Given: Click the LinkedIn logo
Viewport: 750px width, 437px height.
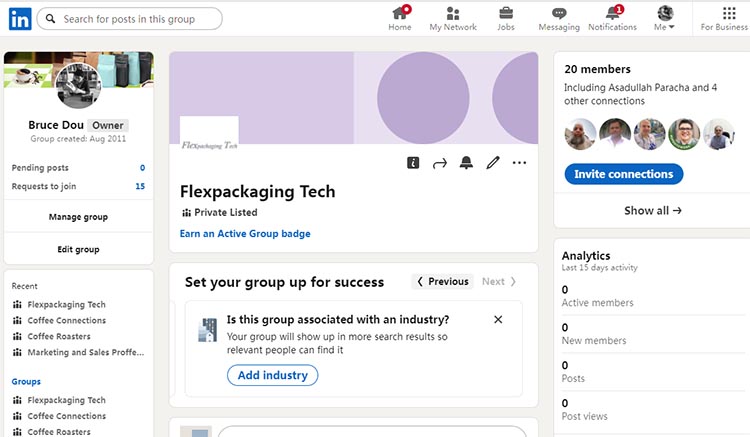Looking at the screenshot, I should 20,19.
